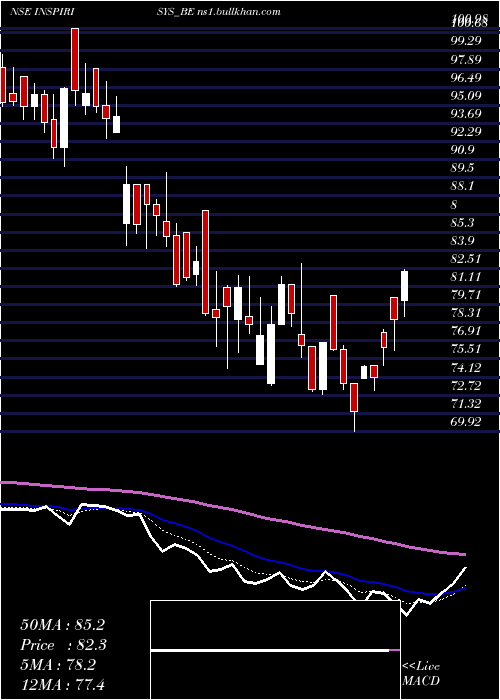Click the 72.72 price axis label
The image size is (500, 700).
pyautogui.click(x=466, y=386)
